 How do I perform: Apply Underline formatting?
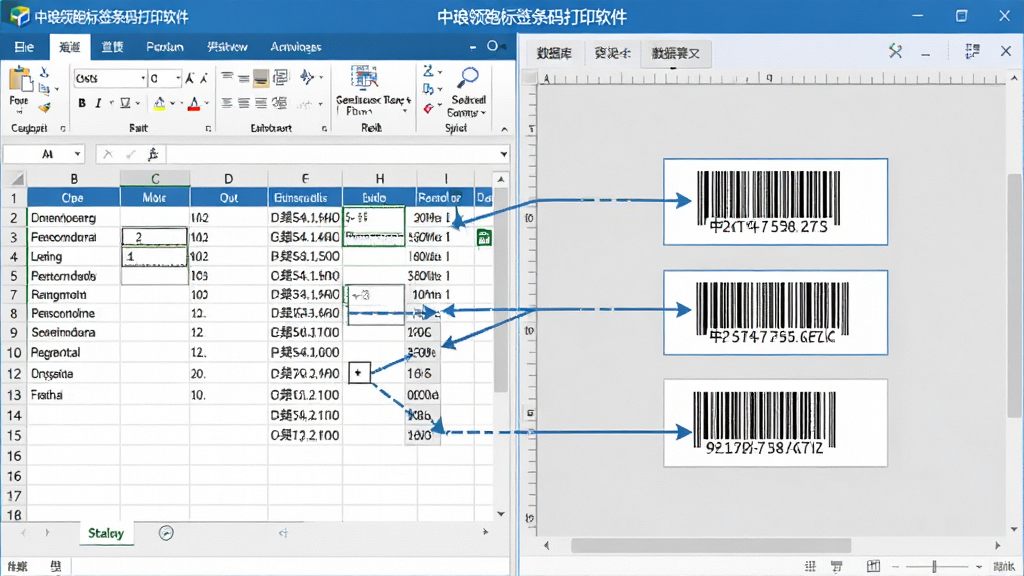tap(125, 103)
